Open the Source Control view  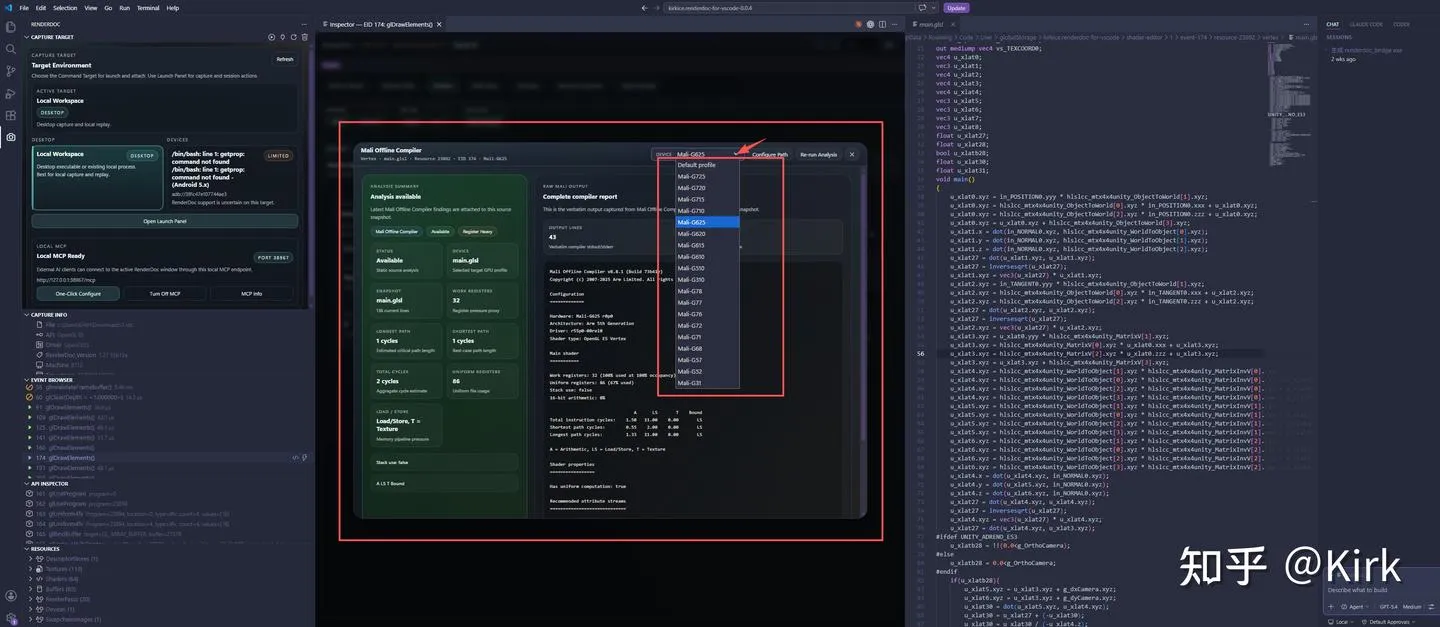point(11,71)
